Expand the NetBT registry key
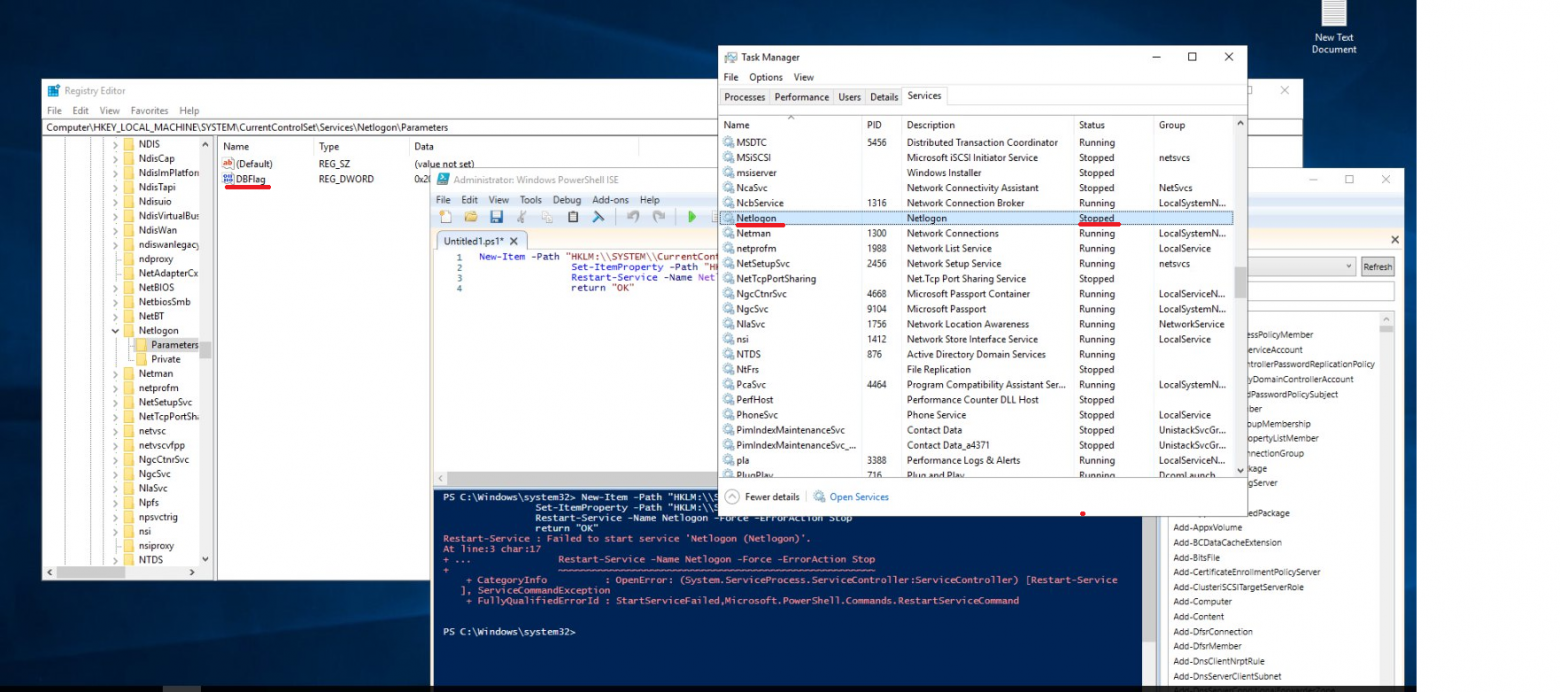This screenshot has width=1560, height=692. 116,316
